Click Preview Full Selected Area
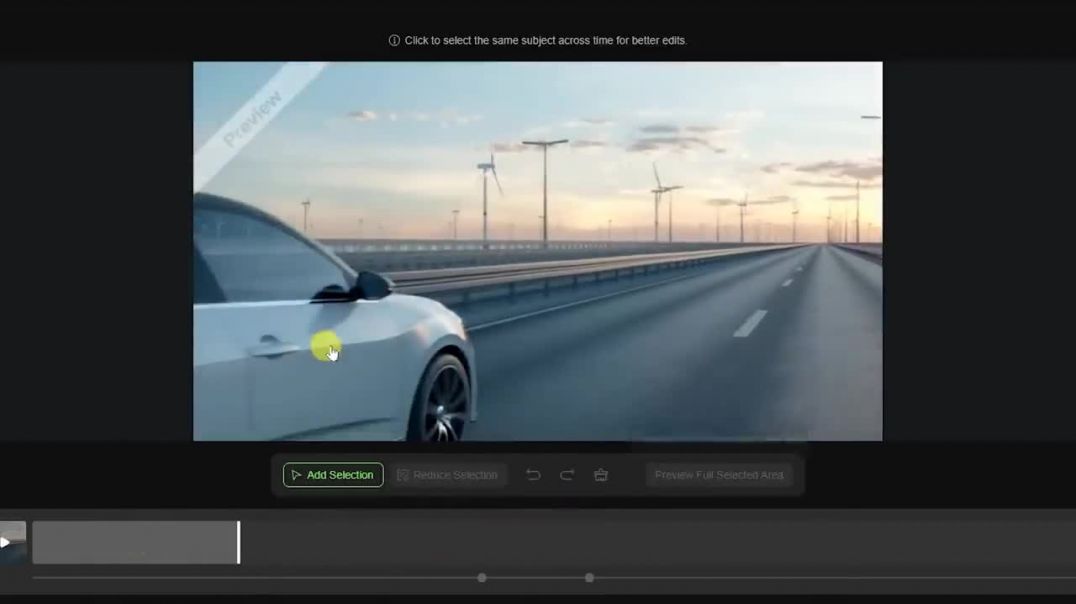 718,475
